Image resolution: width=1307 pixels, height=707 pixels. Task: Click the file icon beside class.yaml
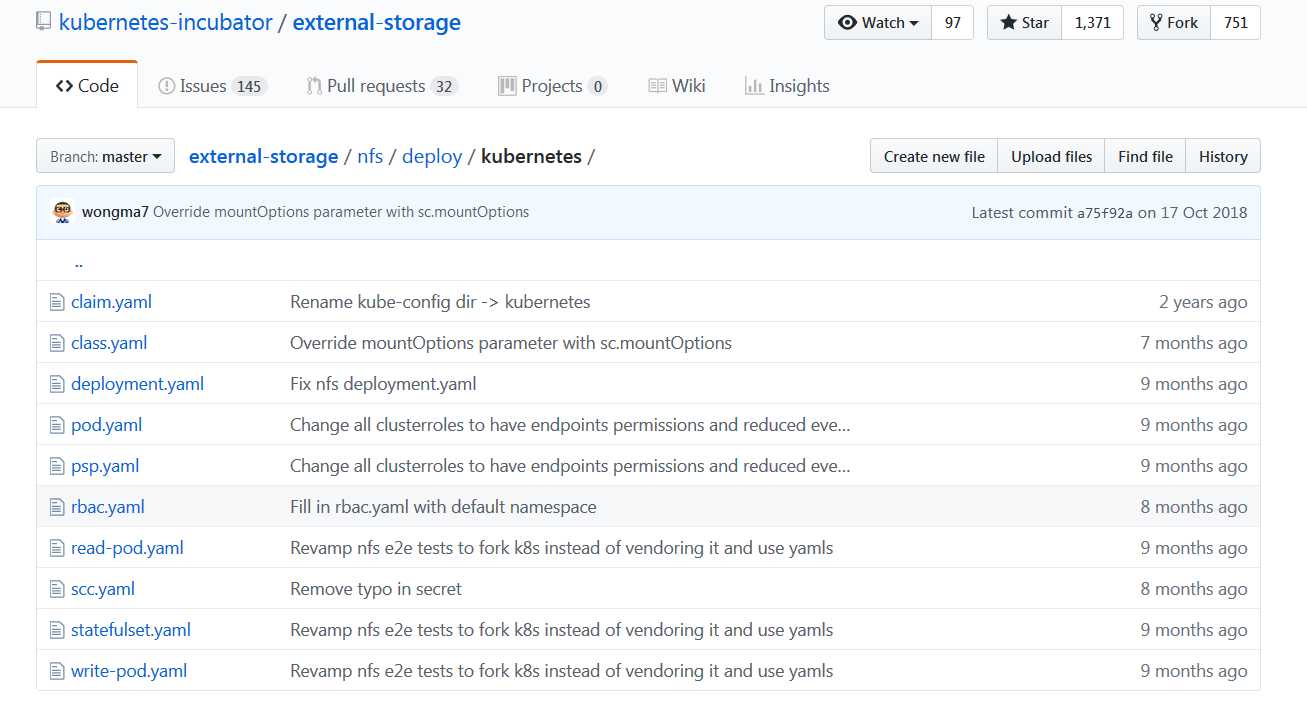click(x=57, y=343)
